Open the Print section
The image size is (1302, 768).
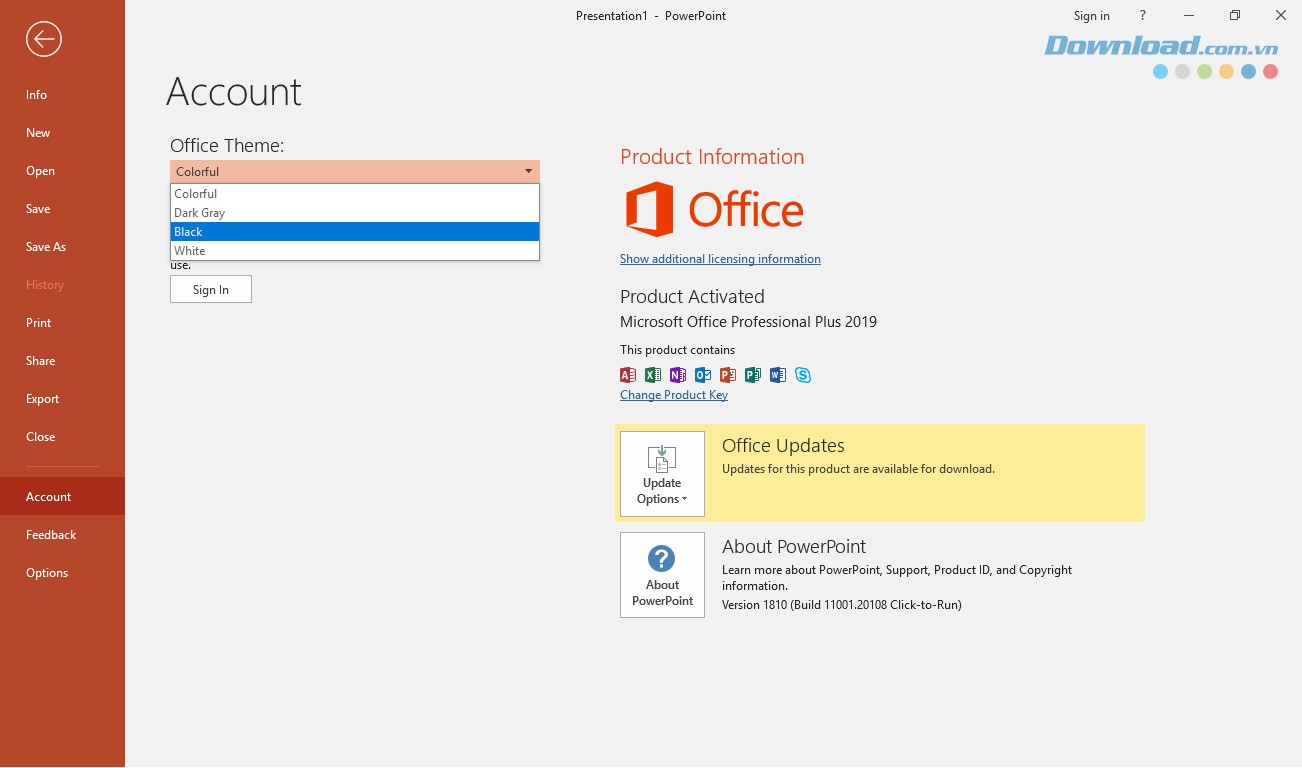(38, 322)
